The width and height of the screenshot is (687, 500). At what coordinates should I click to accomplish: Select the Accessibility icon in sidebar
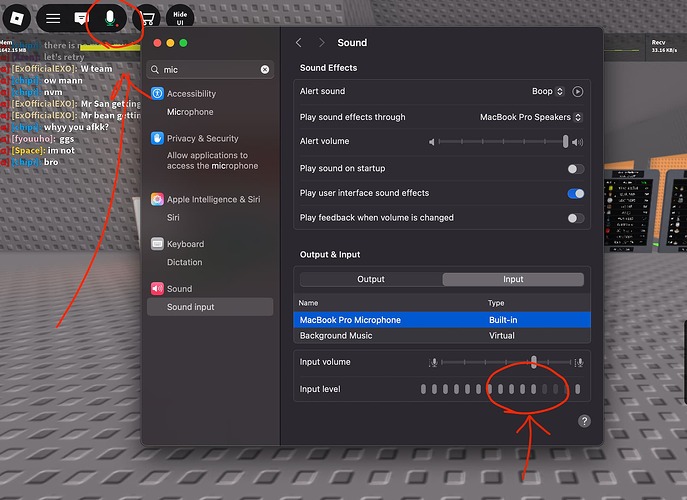click(x=157, y=93)
